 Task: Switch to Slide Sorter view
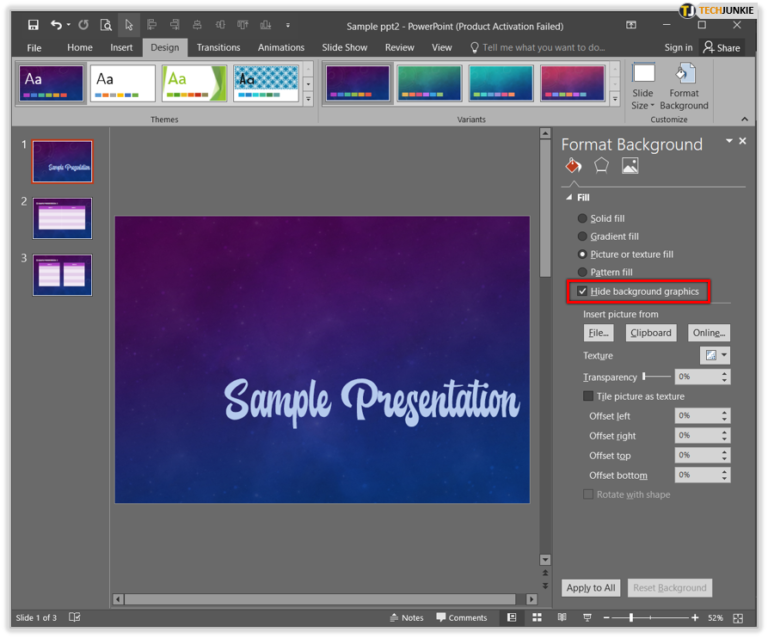[x=537, y=618]
